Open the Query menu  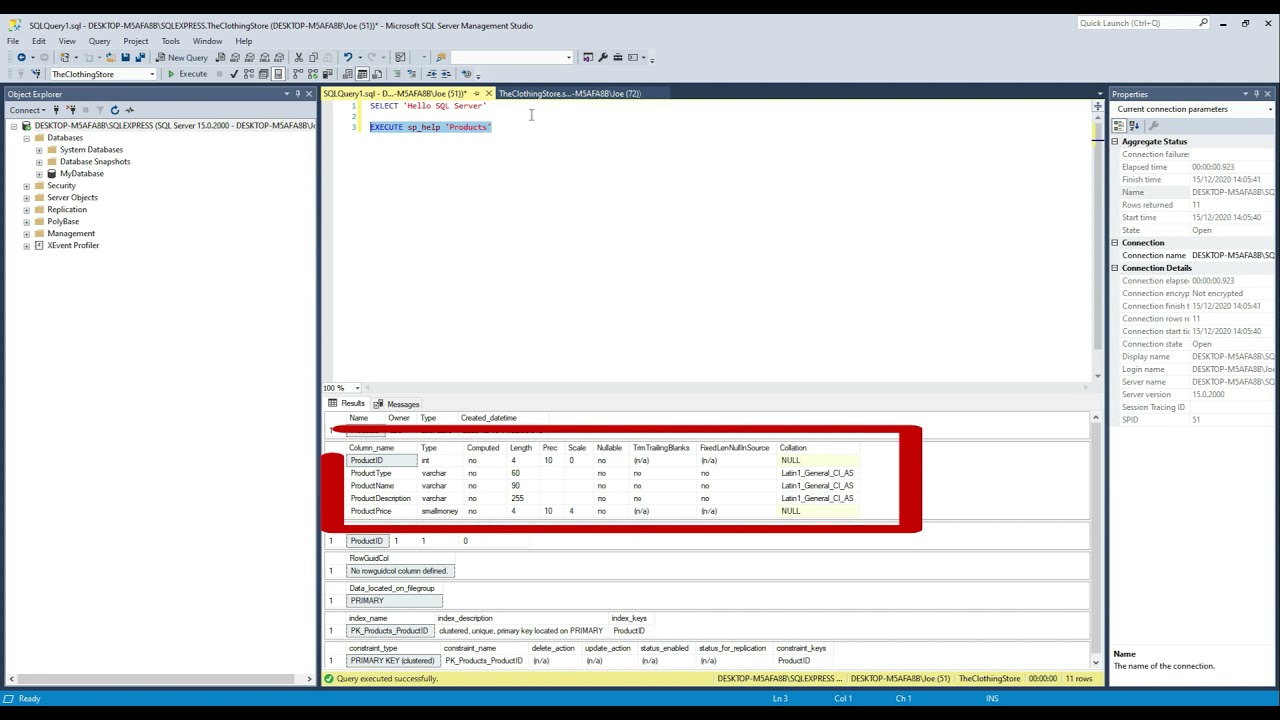click(99, 41)
